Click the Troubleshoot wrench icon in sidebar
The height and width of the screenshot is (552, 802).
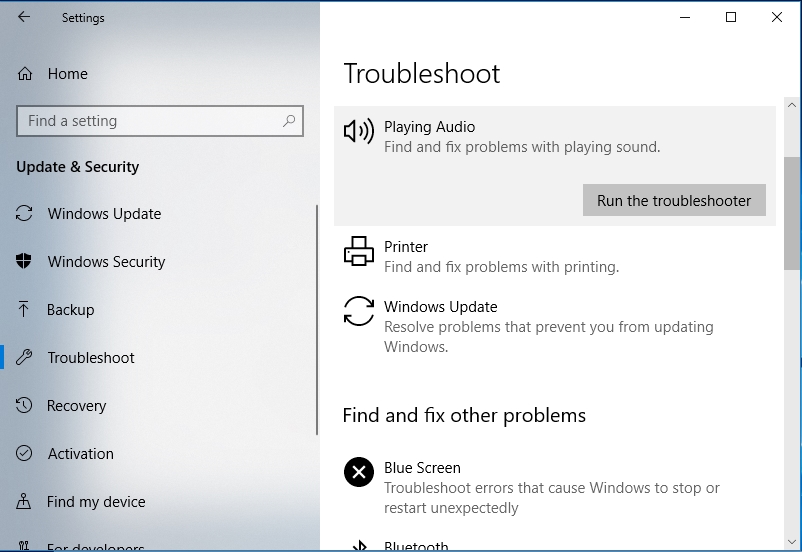point(25,358)
